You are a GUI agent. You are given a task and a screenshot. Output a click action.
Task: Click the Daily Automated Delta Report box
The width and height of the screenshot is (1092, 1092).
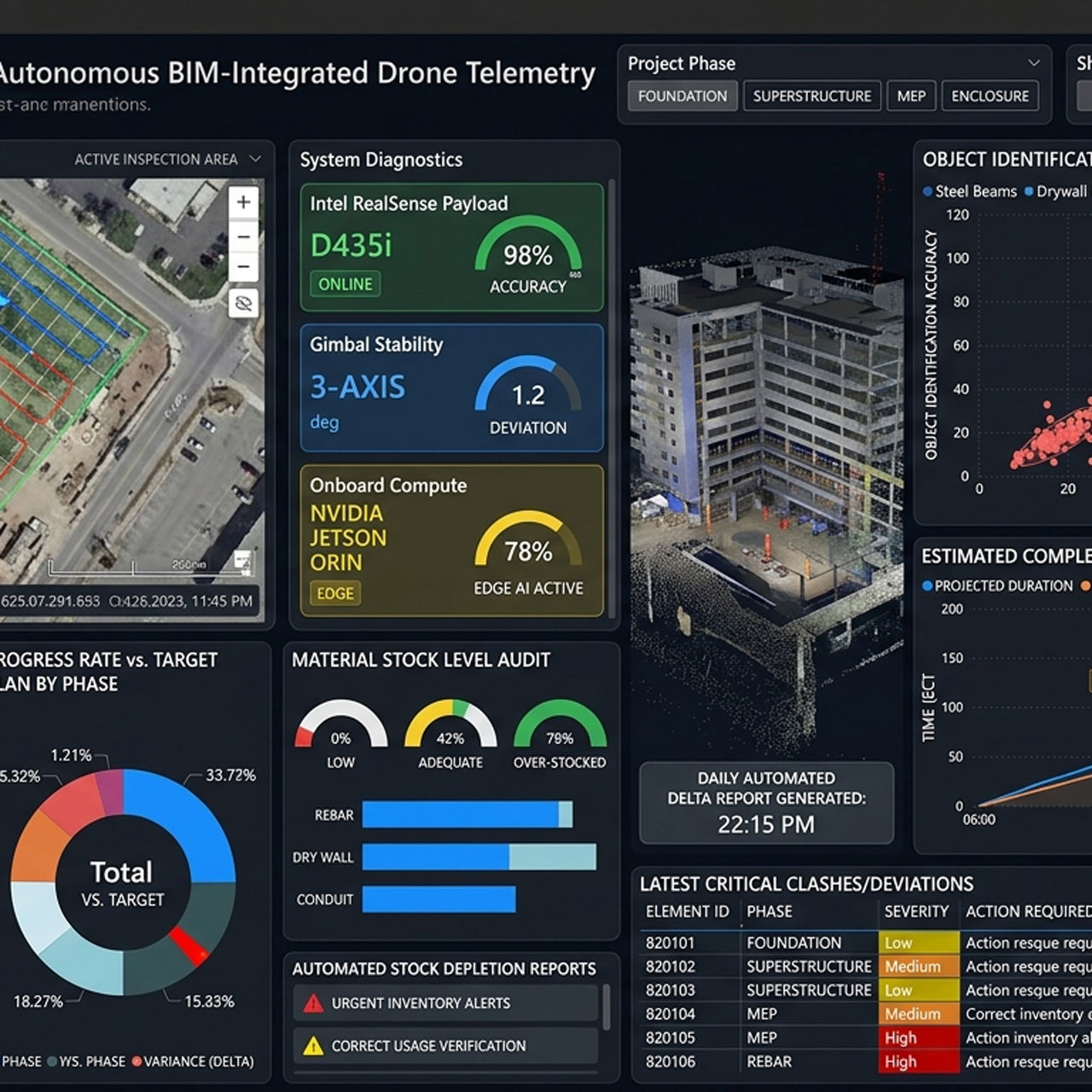click(x=766, y=803)
